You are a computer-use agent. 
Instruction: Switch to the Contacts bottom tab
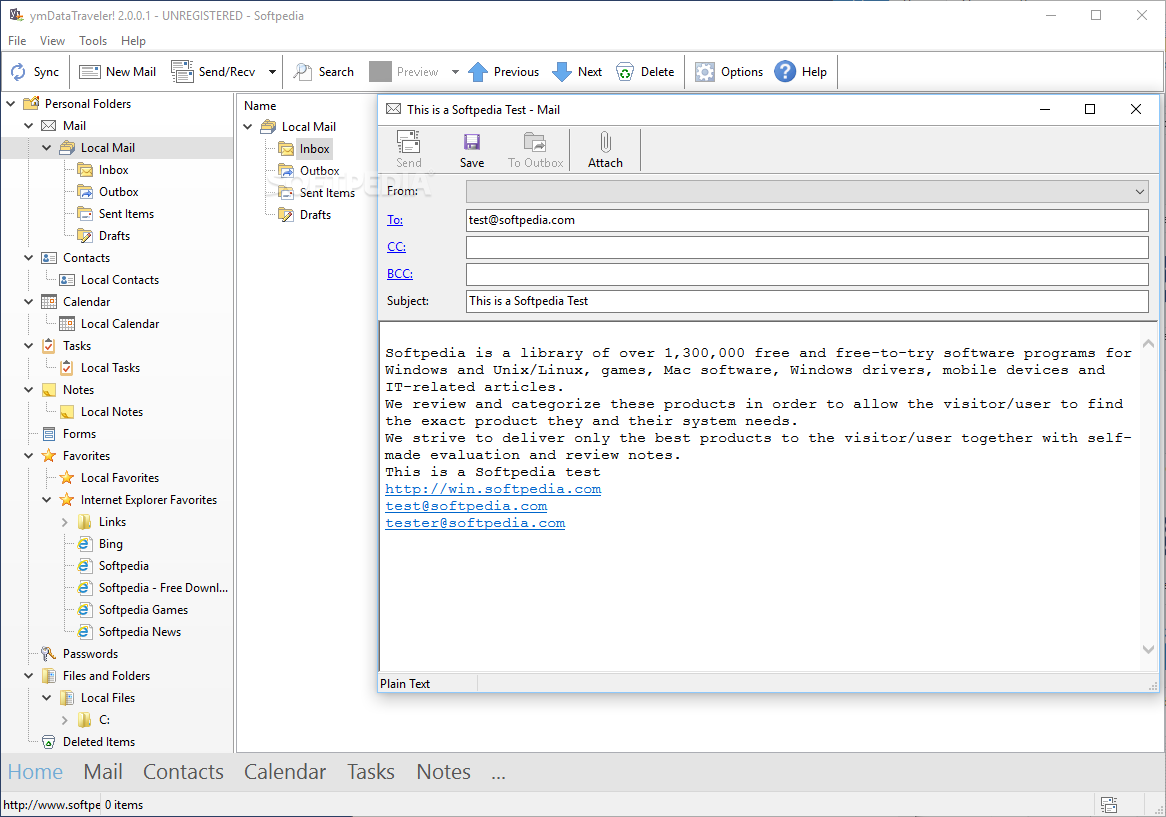(x=183, y=772)
